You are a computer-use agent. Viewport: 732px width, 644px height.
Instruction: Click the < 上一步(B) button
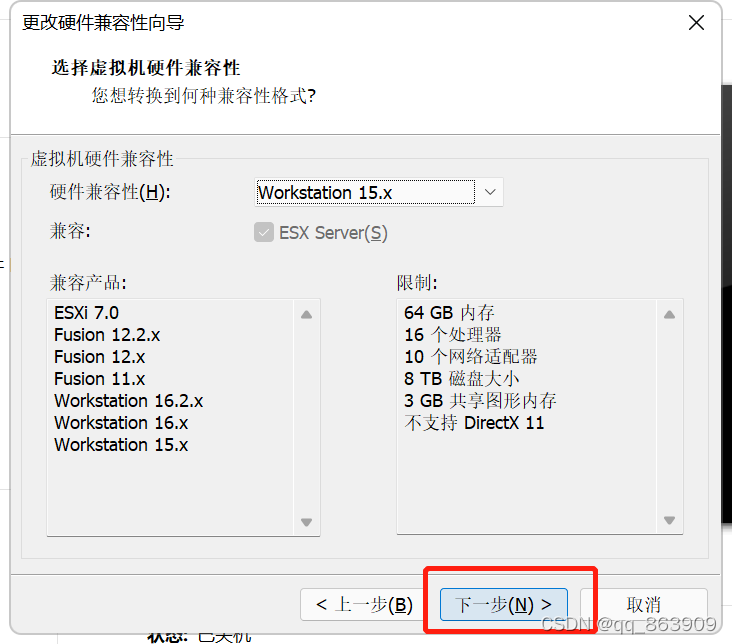(x=364, y=604)
